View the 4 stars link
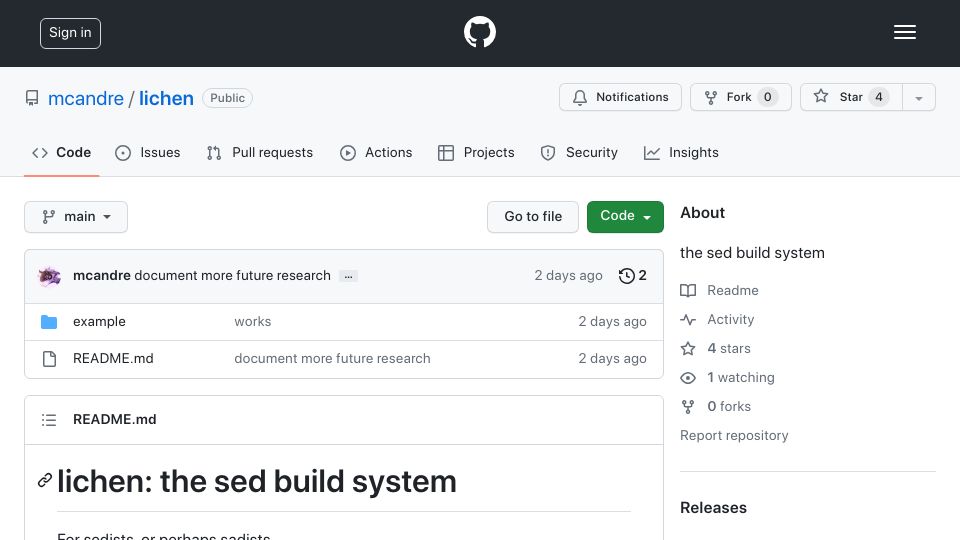Image resolution: width=960 pixels, height=540 pixels. (729, 348)
